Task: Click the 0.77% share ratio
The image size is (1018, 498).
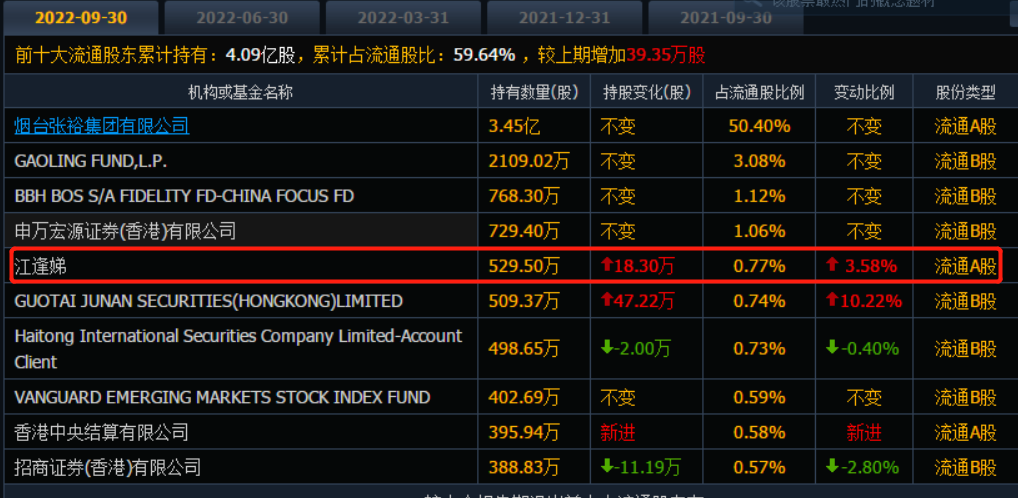Action: coord(760,266)
